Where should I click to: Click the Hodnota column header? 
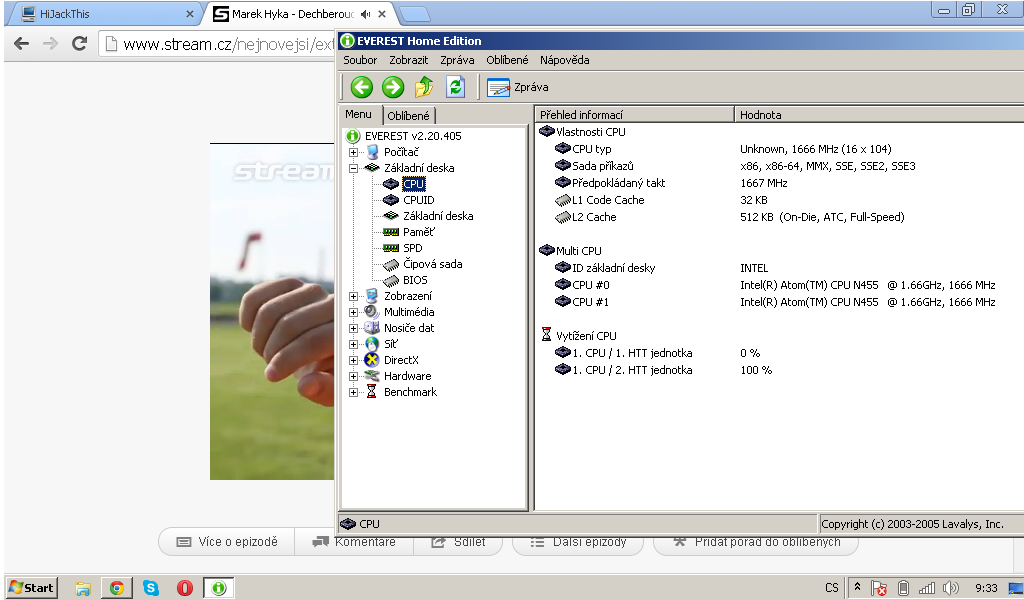point(879,115)
